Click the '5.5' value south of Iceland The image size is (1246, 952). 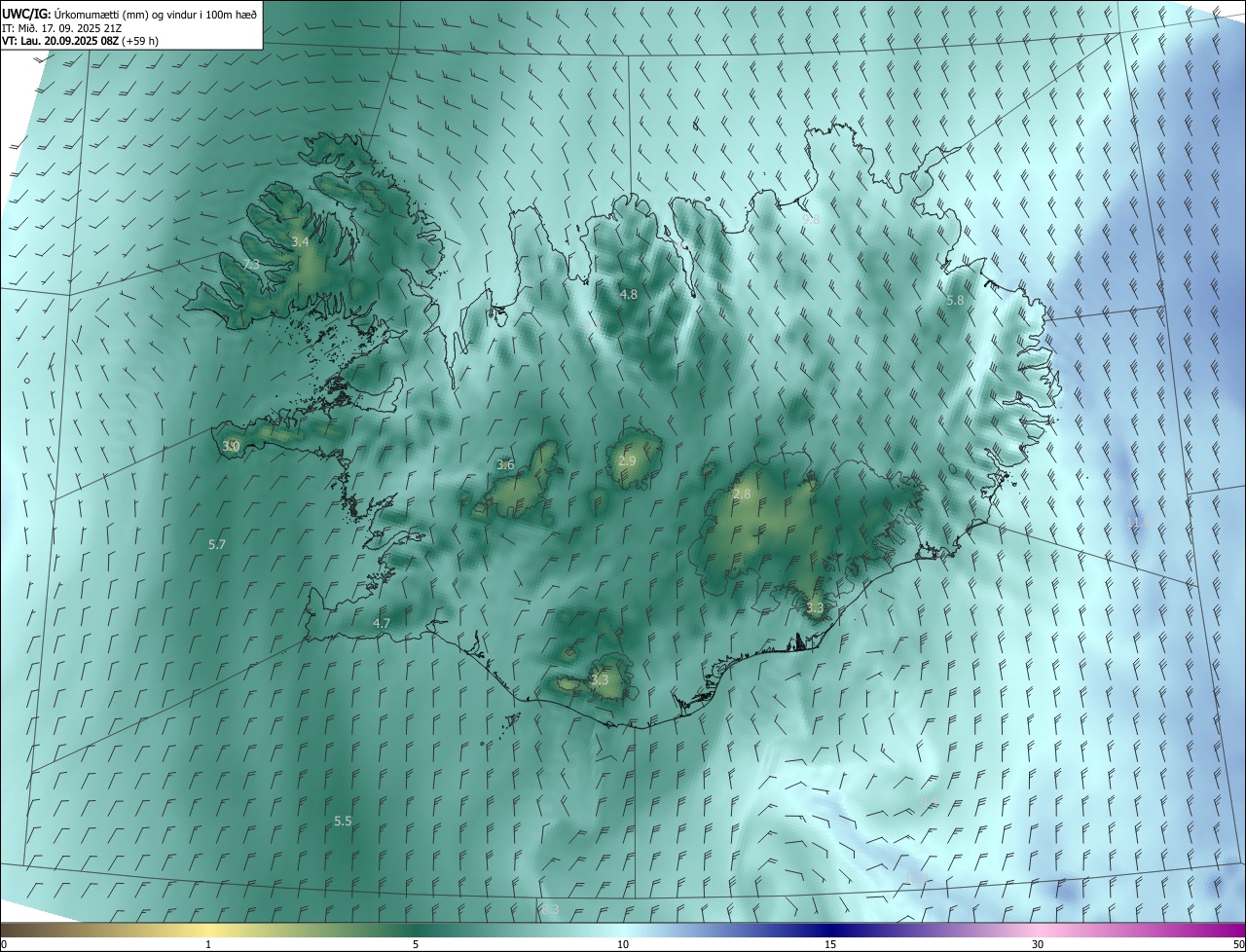(x=343, y=822)
